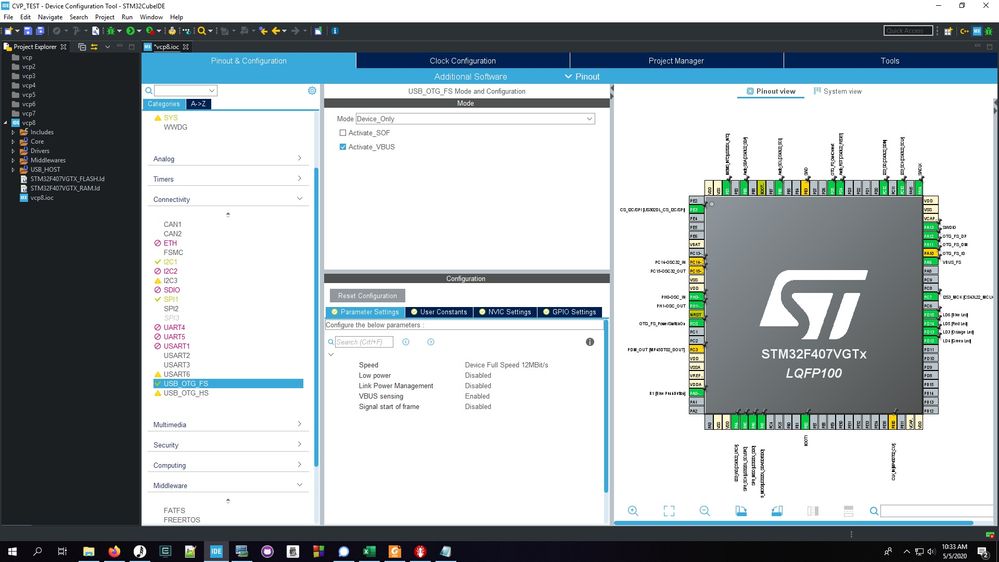Click the pinout horizontal scrollbar

coord(793,523)
